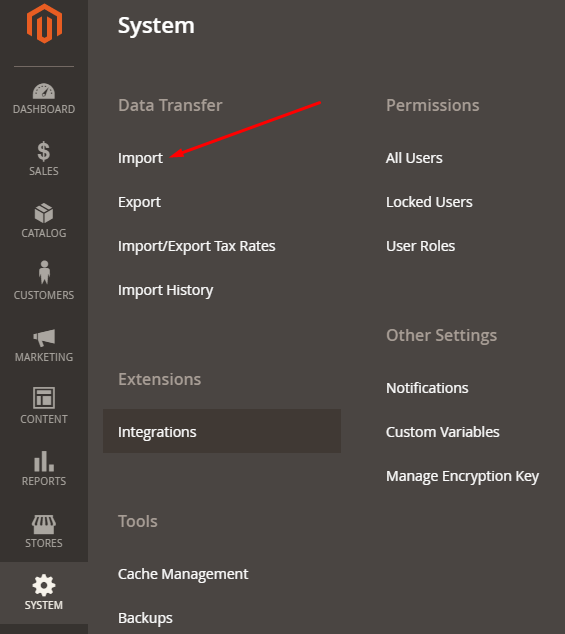Click the Other Settings section heading
565x634 pixels.
[442, 336]
